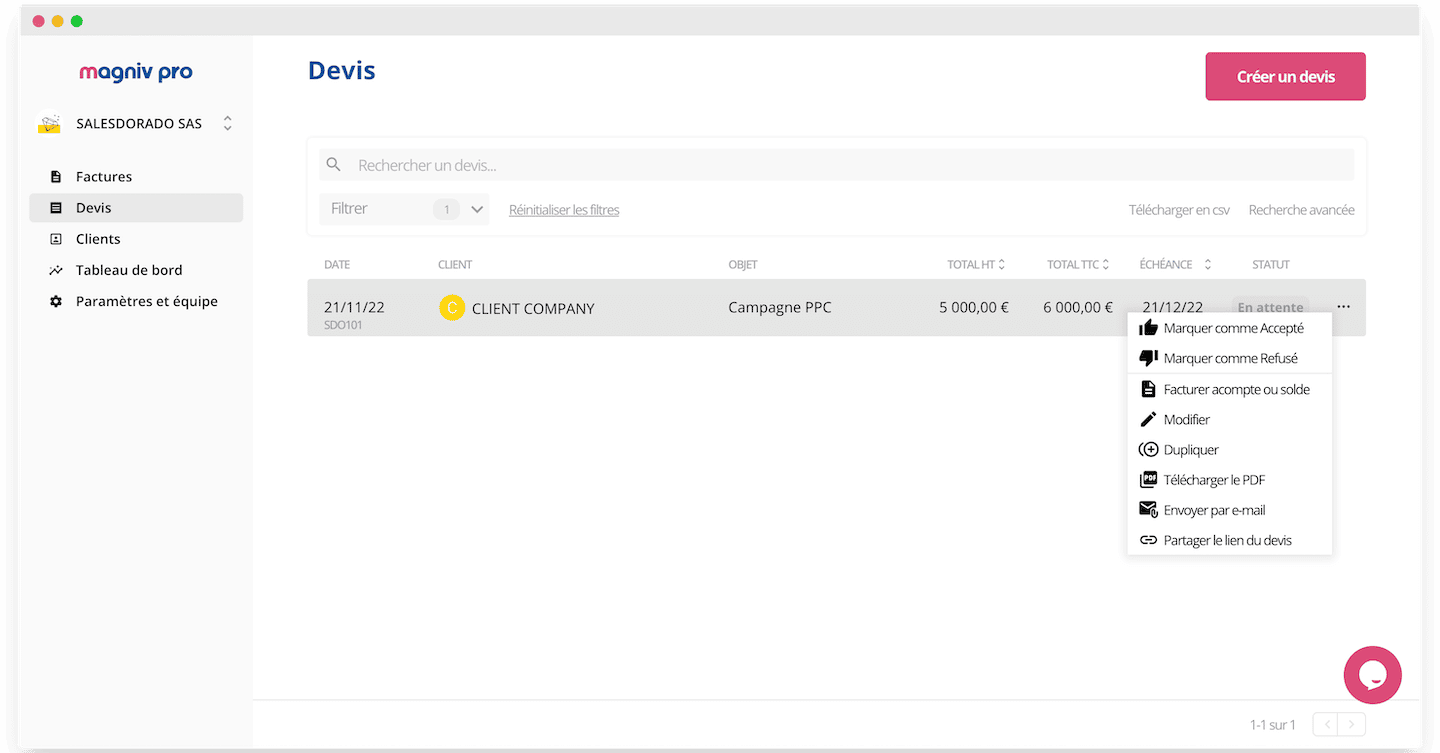Click the Paramètres et équipe gear icon

56,301
